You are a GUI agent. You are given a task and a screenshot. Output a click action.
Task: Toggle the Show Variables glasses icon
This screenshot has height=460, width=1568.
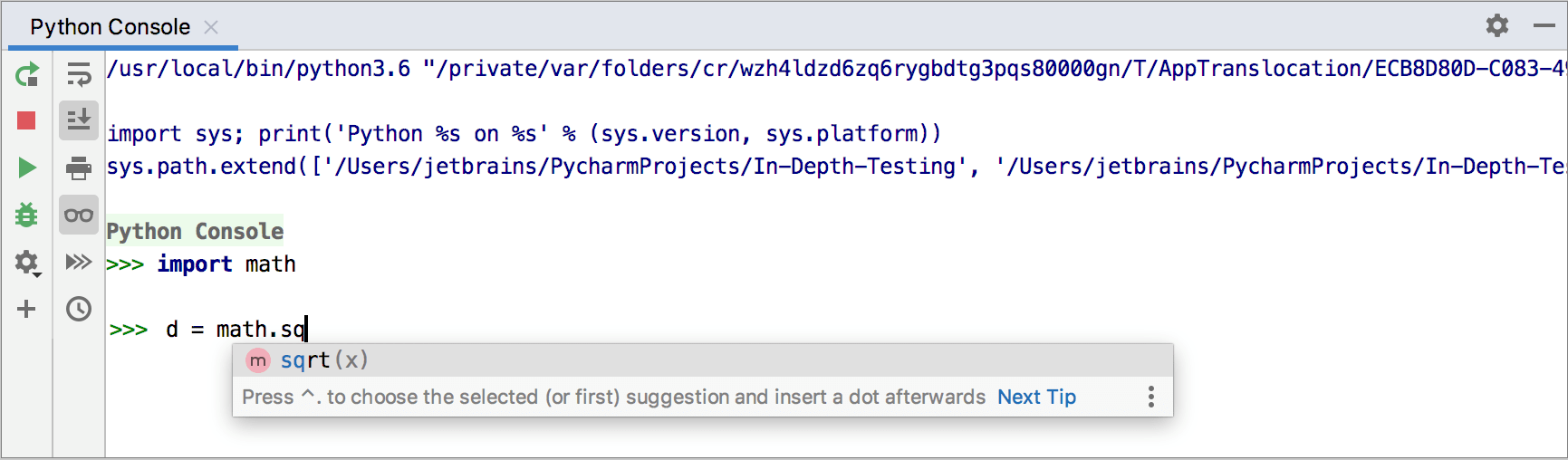tap(79, 215)
